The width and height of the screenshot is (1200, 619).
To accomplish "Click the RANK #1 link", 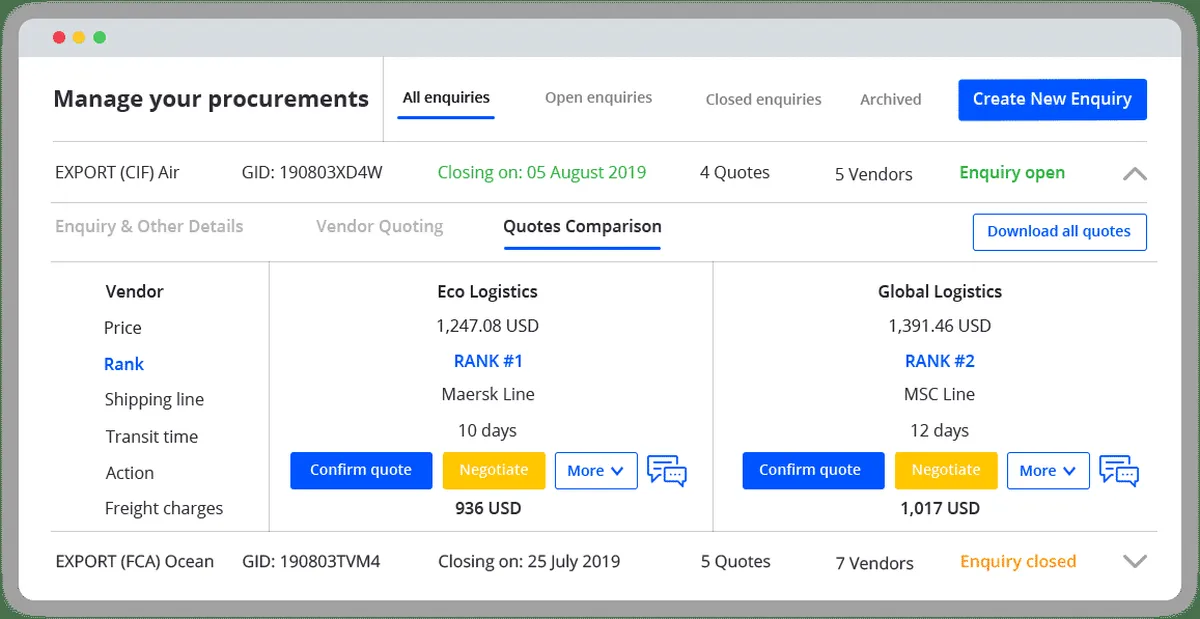I will click(x=488, y=361).
